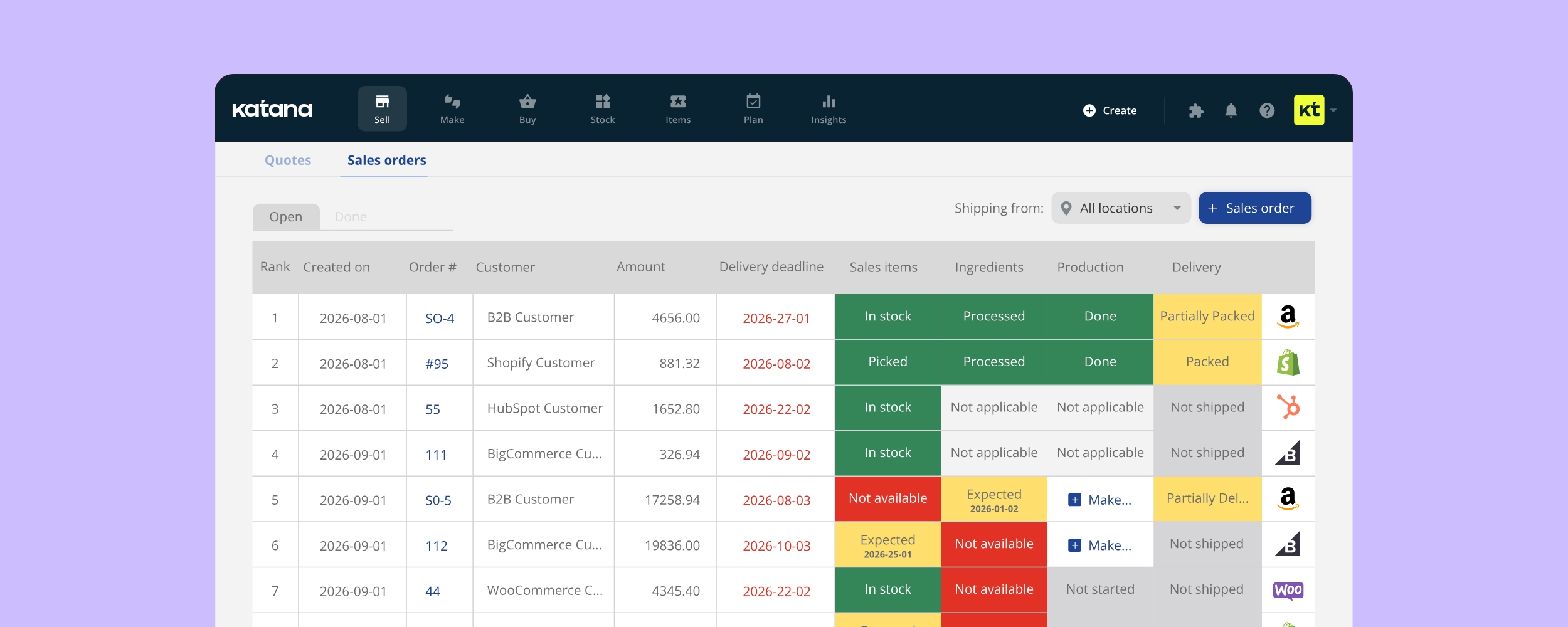Open the Make section
Viewport: 1568px width, 627px height.
452,108
